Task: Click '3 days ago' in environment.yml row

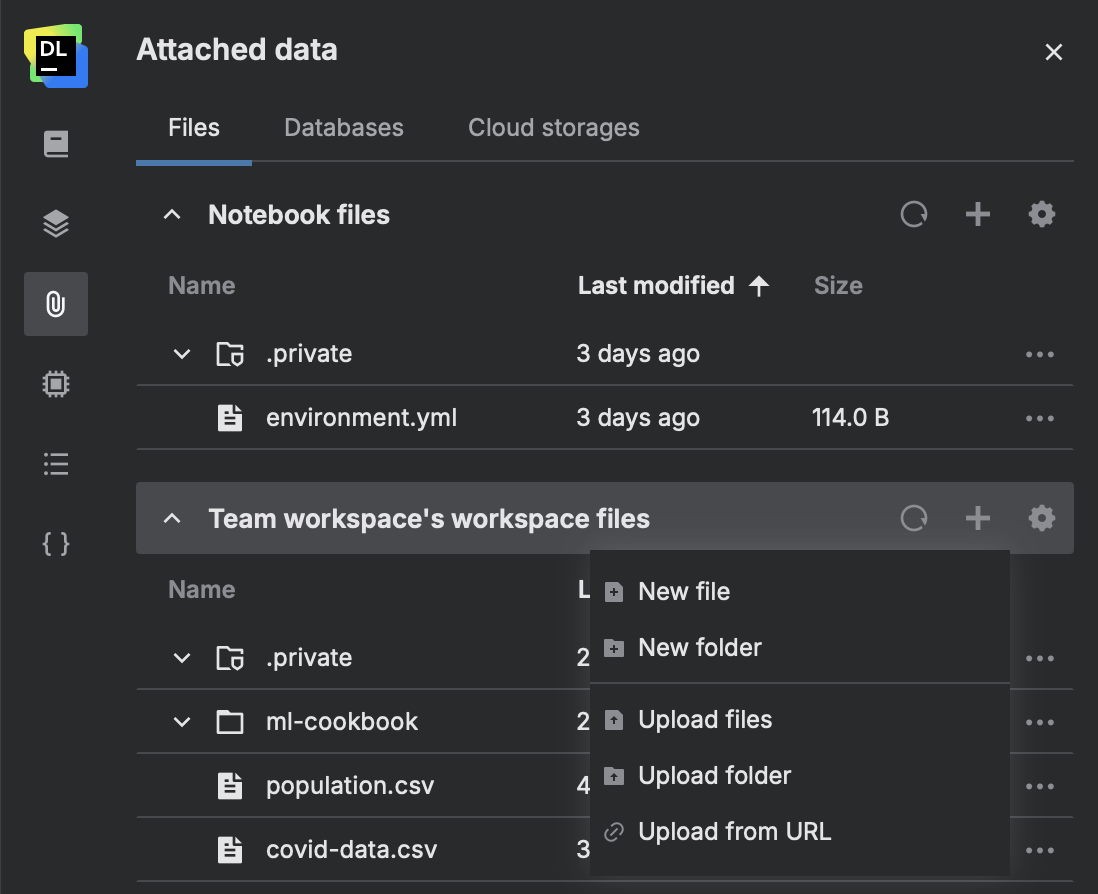Action: point(638,418)
